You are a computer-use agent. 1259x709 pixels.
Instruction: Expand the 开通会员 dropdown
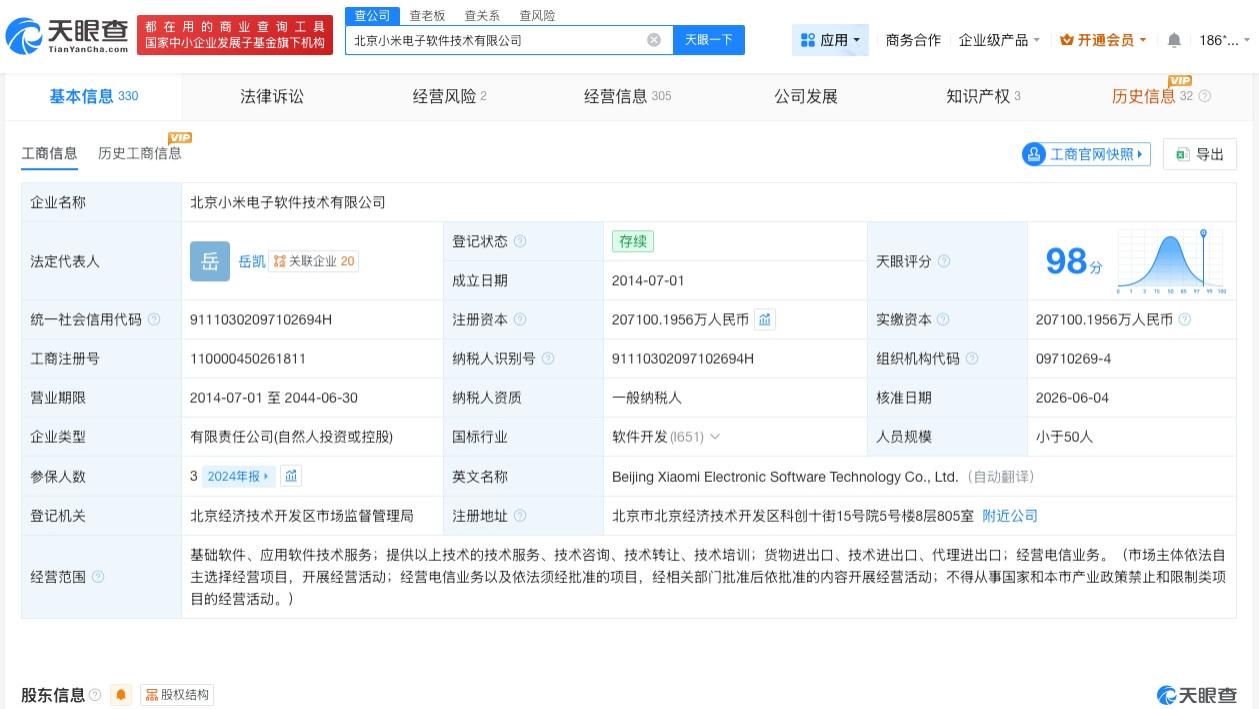tap(1103, 40)
